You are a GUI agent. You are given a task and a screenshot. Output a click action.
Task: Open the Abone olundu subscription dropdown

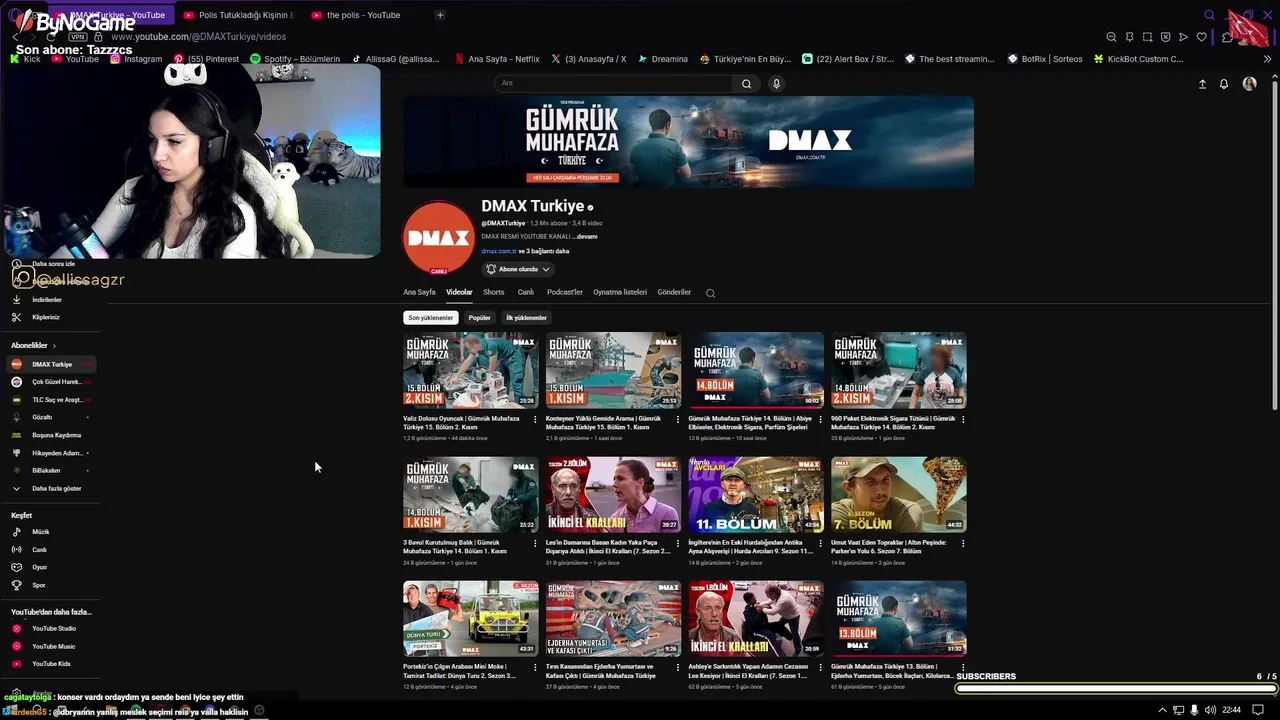tap(517, 269)
